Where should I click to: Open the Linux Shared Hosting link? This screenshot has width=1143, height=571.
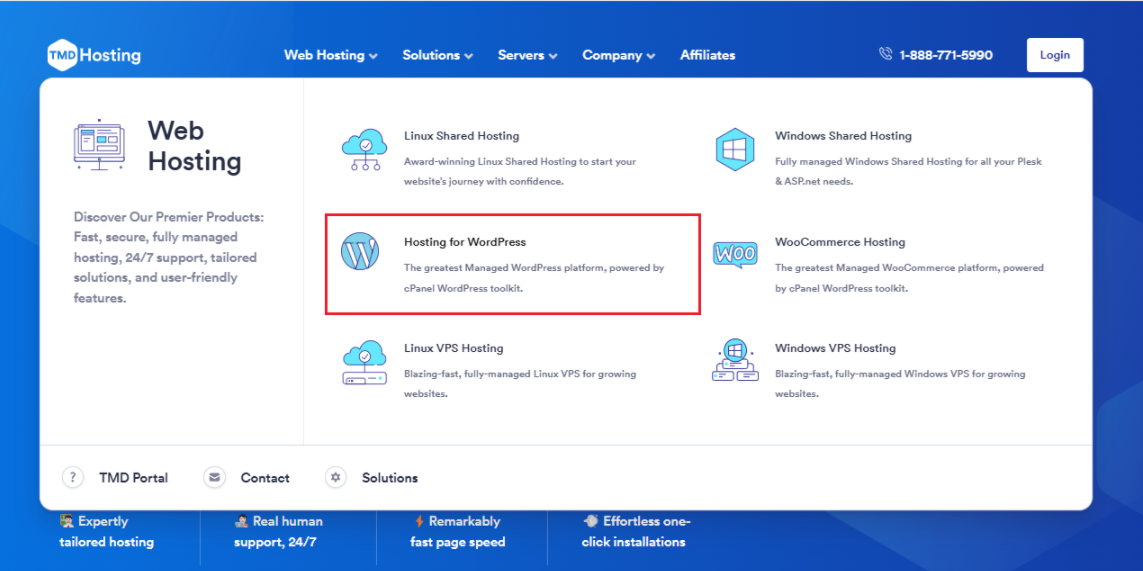click(461, 136)
